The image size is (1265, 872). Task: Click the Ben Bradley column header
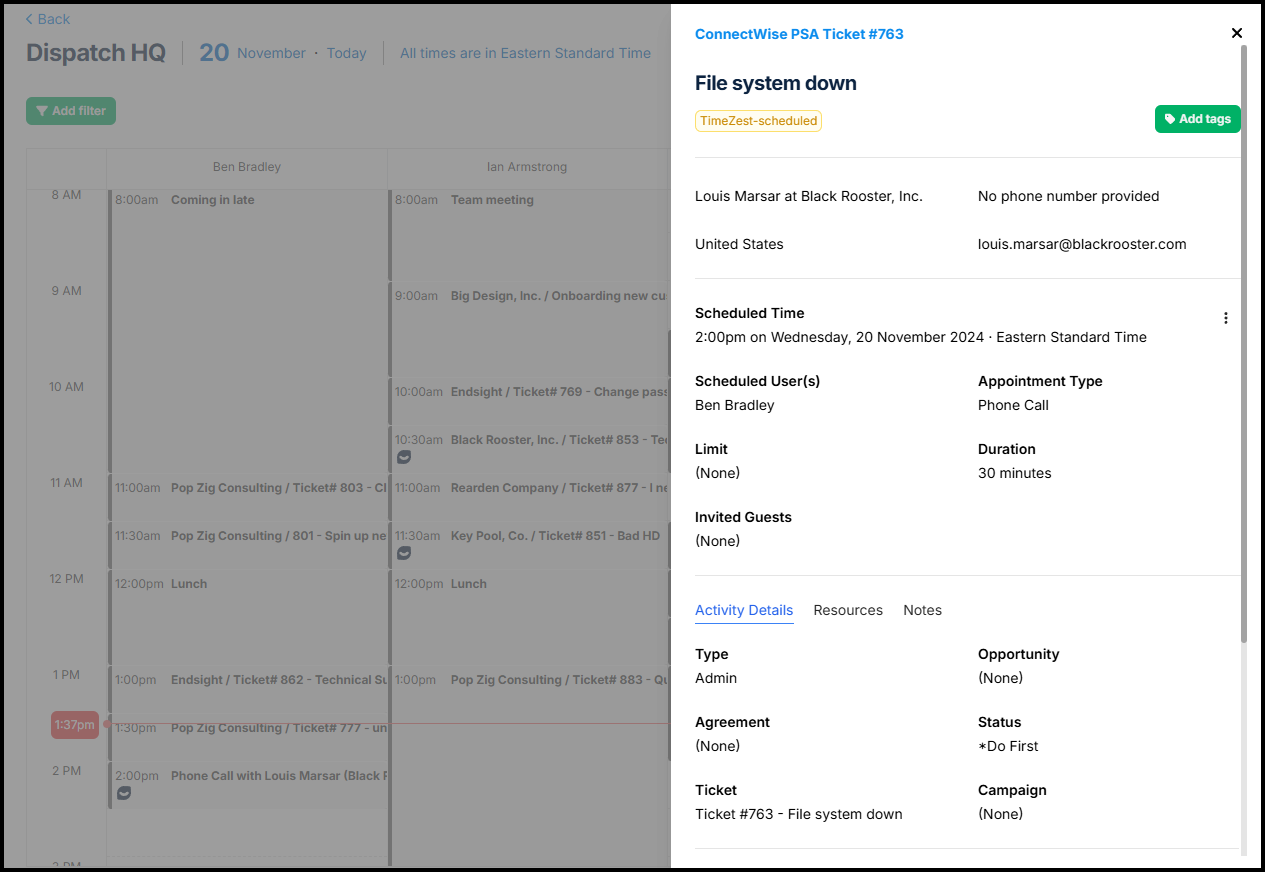247,167
